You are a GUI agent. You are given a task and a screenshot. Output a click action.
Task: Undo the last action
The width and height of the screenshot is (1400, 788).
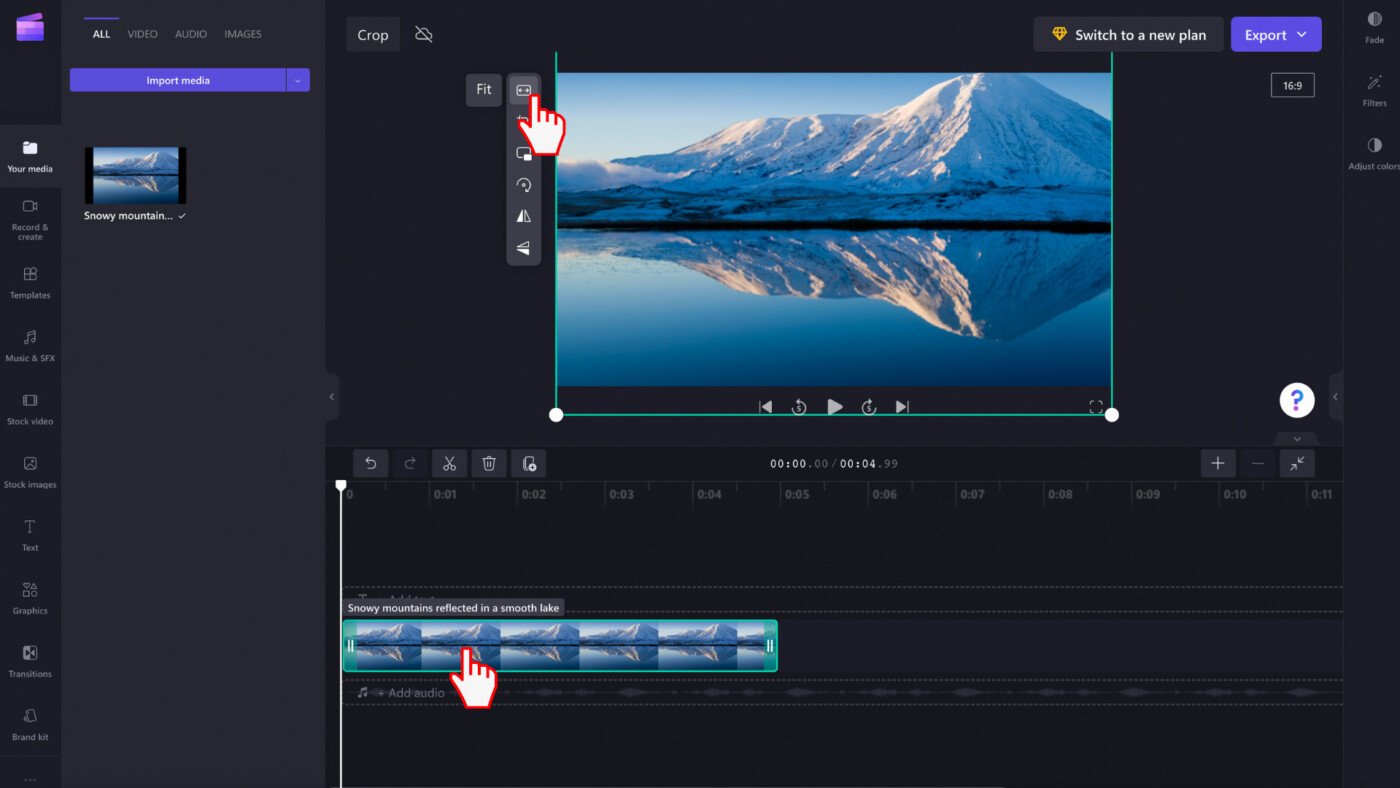click(370, 463)
